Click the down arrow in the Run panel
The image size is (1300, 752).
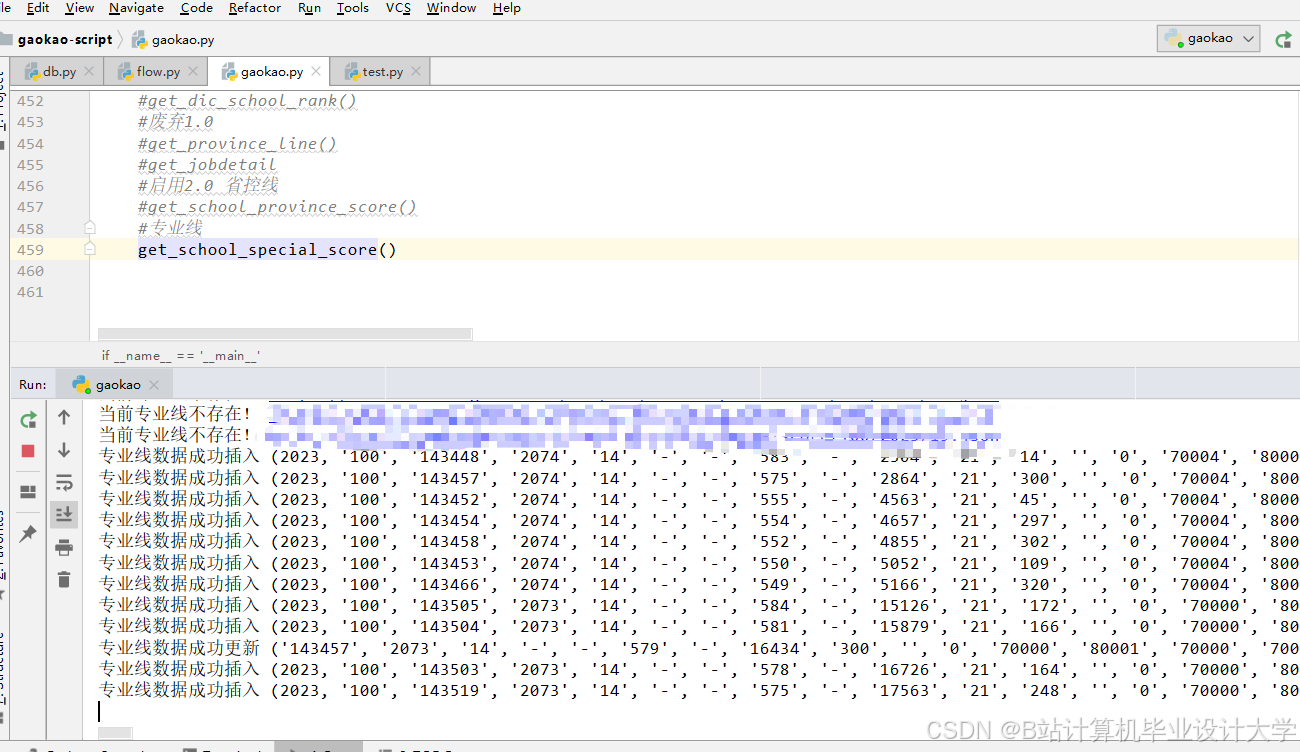(64, 450)
